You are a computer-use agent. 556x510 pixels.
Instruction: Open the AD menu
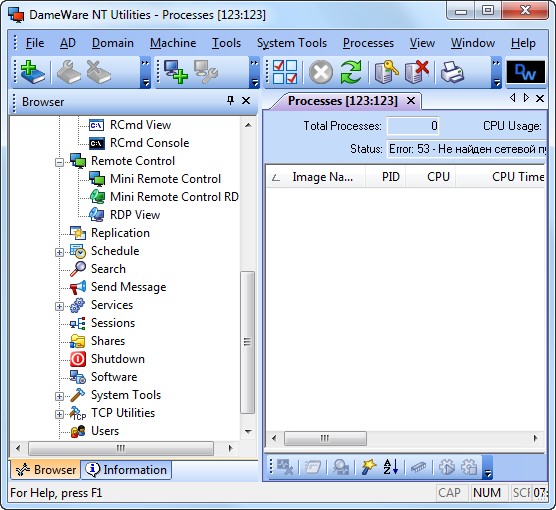tap(68, 43)
